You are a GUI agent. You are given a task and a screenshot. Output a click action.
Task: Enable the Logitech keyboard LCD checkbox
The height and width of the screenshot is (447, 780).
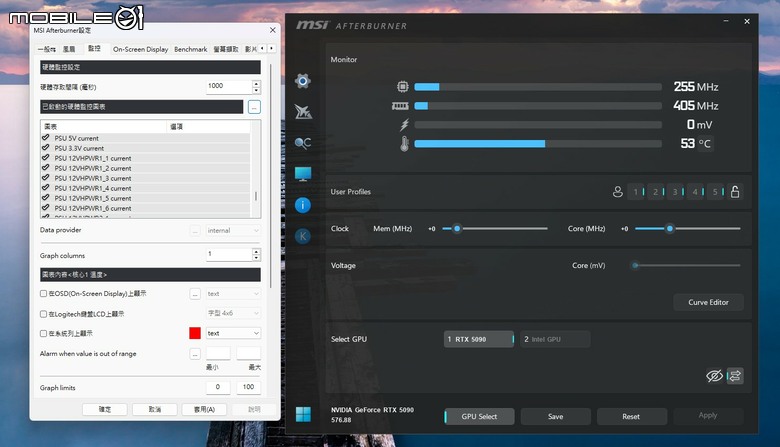(x=44, y=314)
